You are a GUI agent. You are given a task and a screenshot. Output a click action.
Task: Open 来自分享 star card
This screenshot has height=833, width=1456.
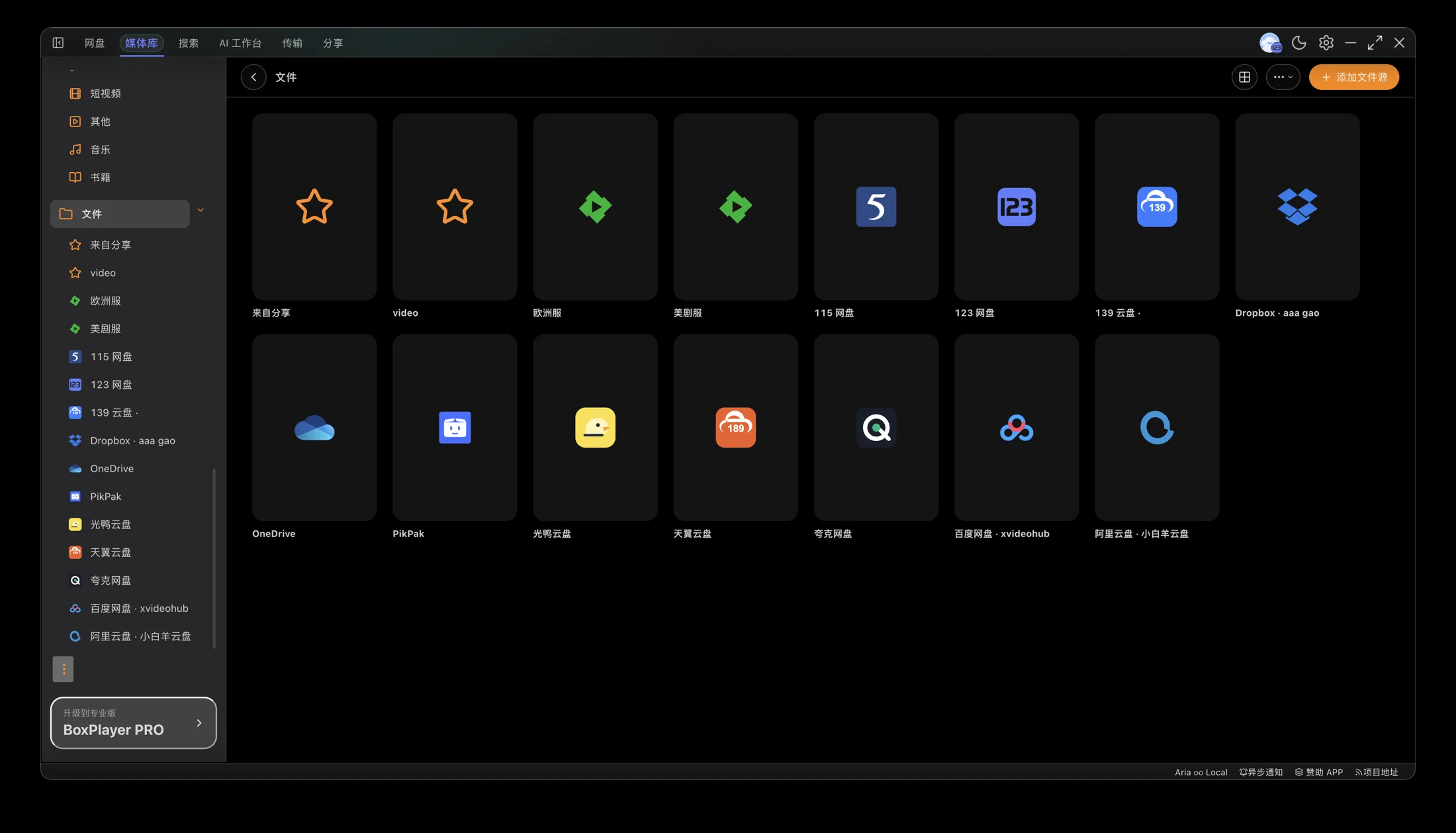tap(314, 206)
